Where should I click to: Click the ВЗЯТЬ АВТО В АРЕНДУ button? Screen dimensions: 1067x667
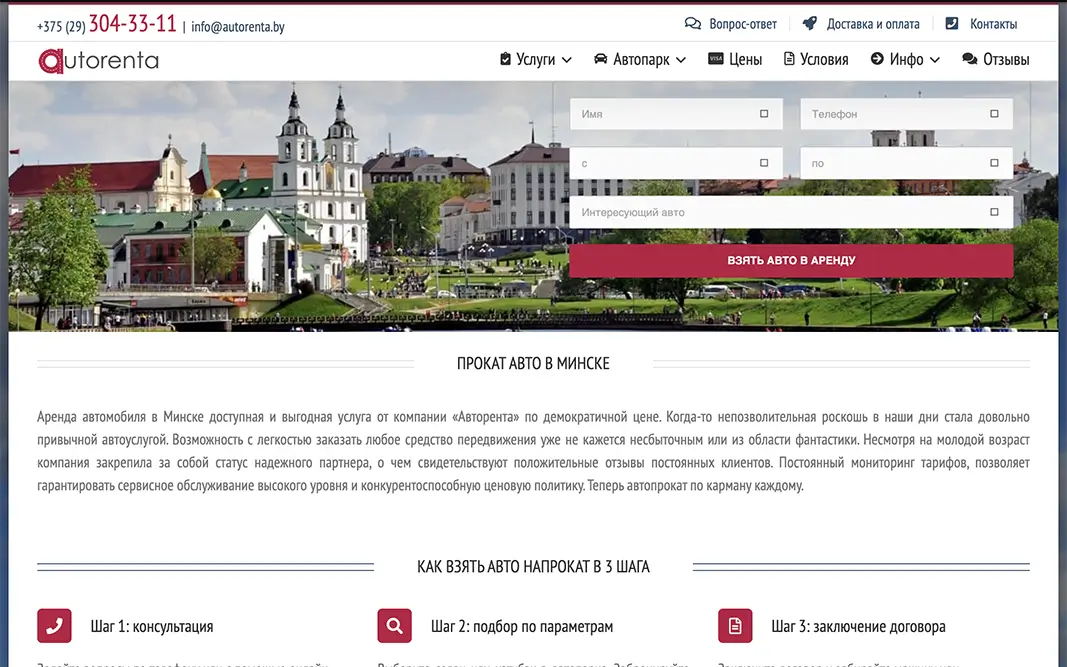pos(791,260)
